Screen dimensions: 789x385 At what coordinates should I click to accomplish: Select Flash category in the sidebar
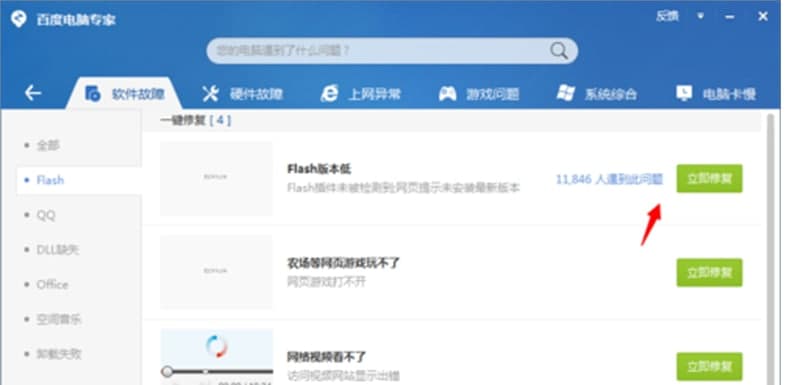(x=79, y=180)
